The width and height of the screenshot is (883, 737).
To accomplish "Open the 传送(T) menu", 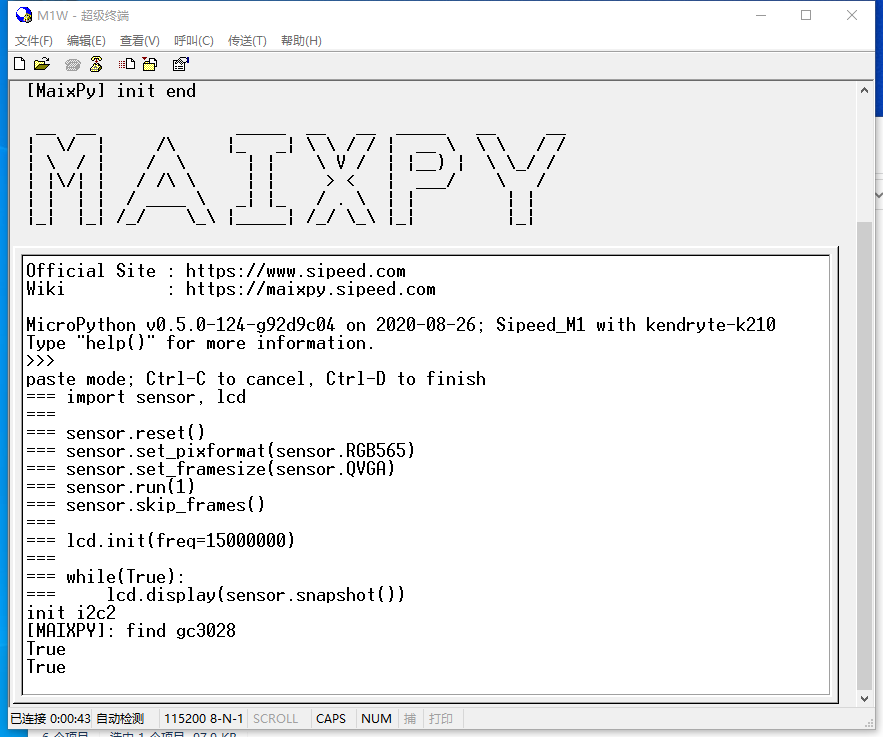I will pos(247,41).
